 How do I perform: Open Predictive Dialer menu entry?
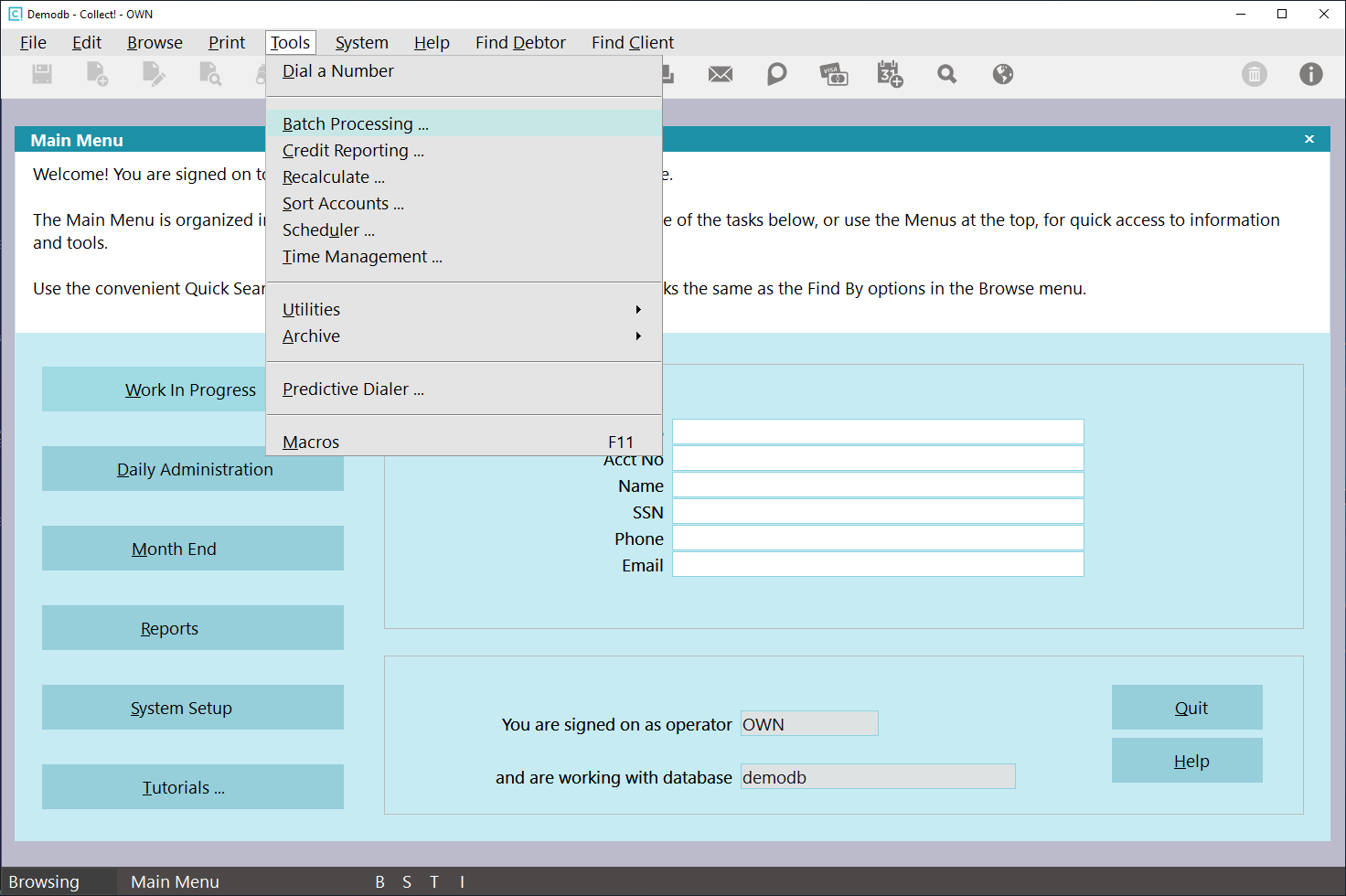click(x=464, y=389)
